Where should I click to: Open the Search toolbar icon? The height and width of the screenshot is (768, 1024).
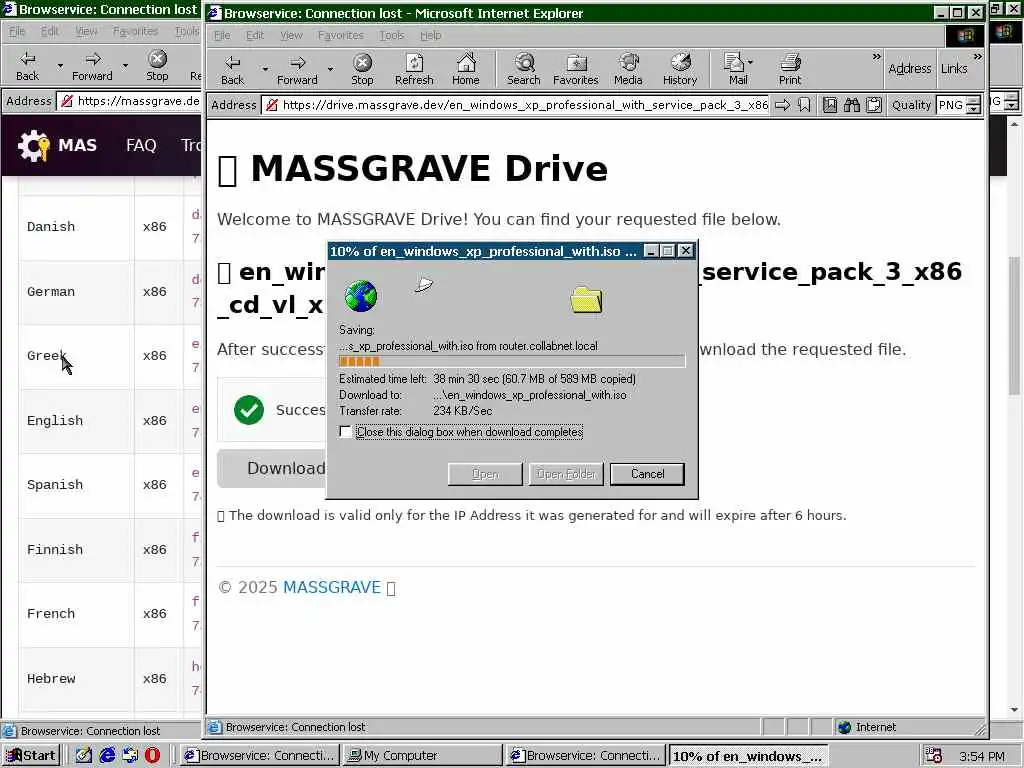click(x=524, y=69)
